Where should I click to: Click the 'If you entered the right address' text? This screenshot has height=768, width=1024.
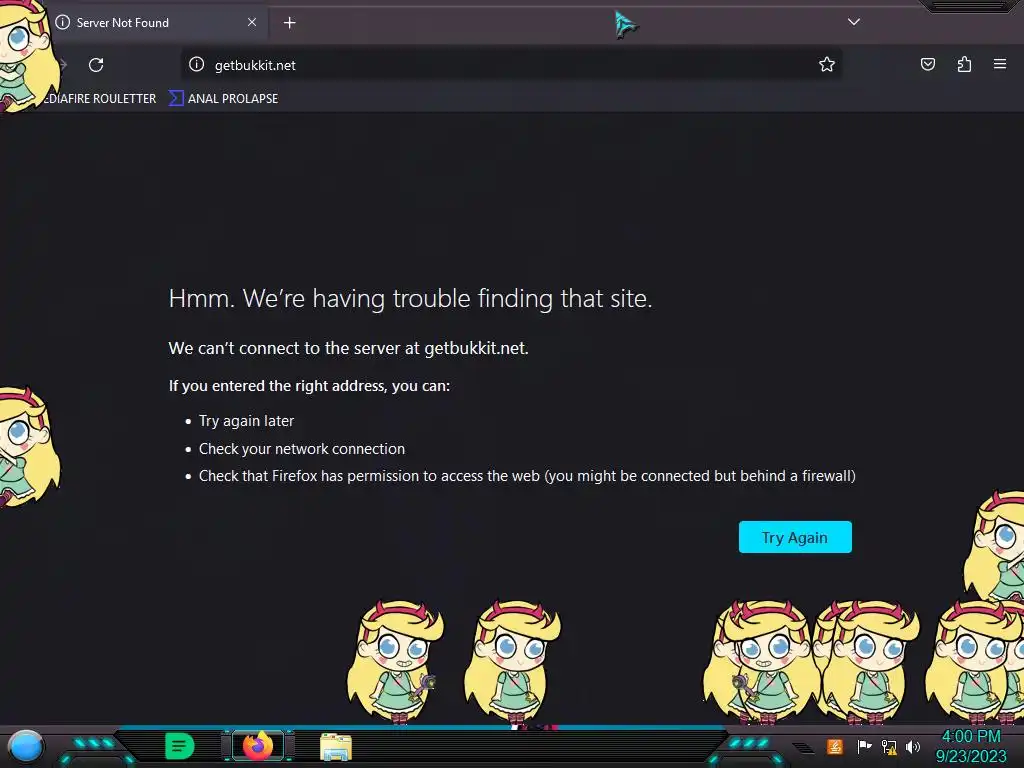(x=309, y=386)
